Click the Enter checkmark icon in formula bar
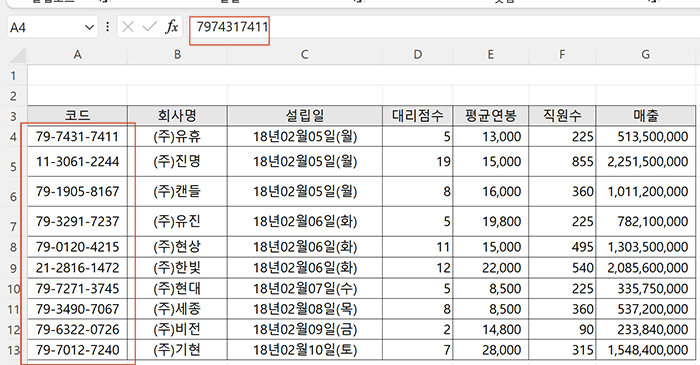The width and height of the screenshot is (700, 365). [149, 27]
